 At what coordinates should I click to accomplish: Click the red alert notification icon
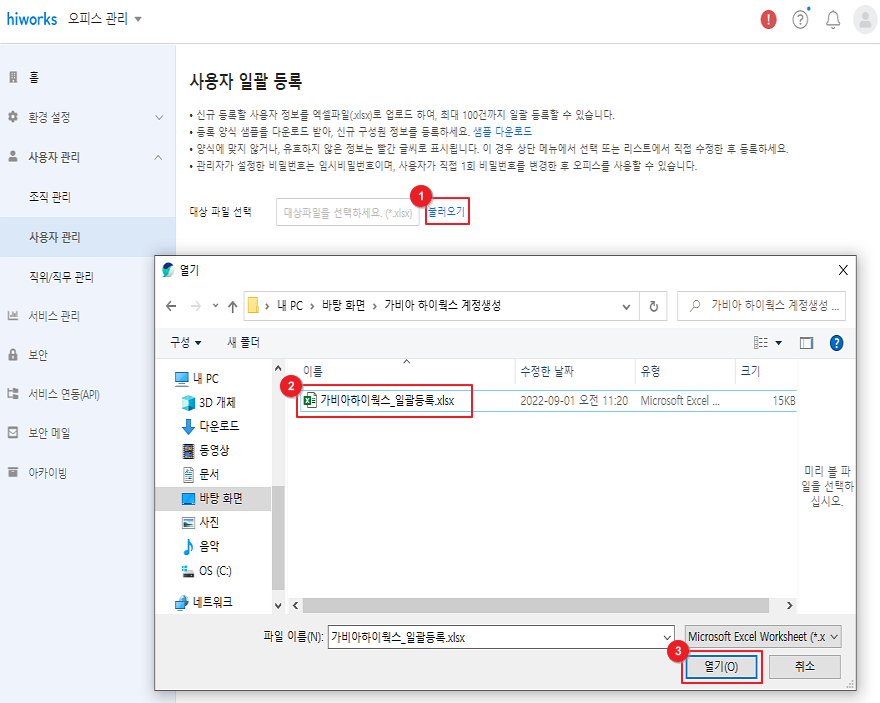pyautogui.click(x=768, y=20)
